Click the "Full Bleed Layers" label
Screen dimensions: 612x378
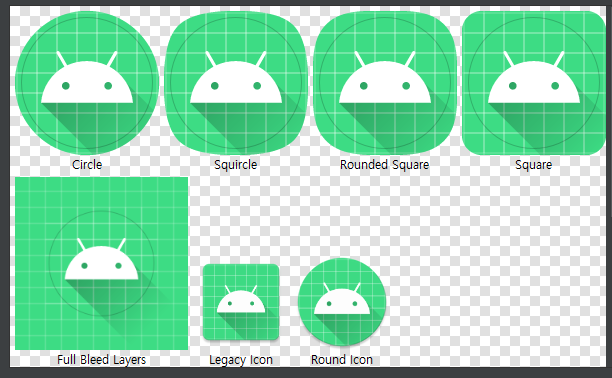(101, 360)
